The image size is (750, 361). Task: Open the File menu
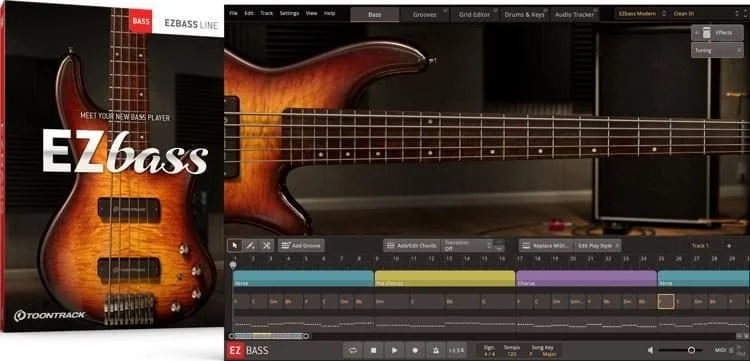click(233, 13)
